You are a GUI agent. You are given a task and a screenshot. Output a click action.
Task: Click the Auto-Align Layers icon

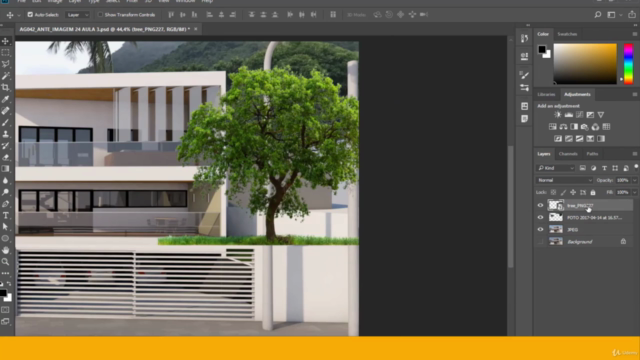point(333,15)
